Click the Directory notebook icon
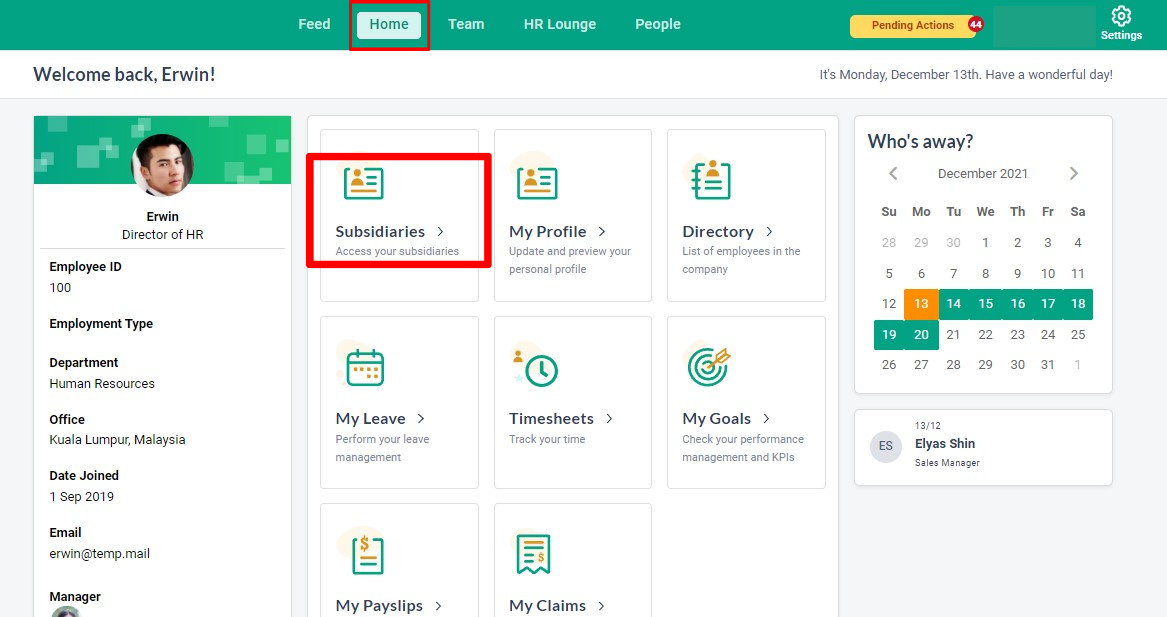1167x617 pixels. point(711,179)
